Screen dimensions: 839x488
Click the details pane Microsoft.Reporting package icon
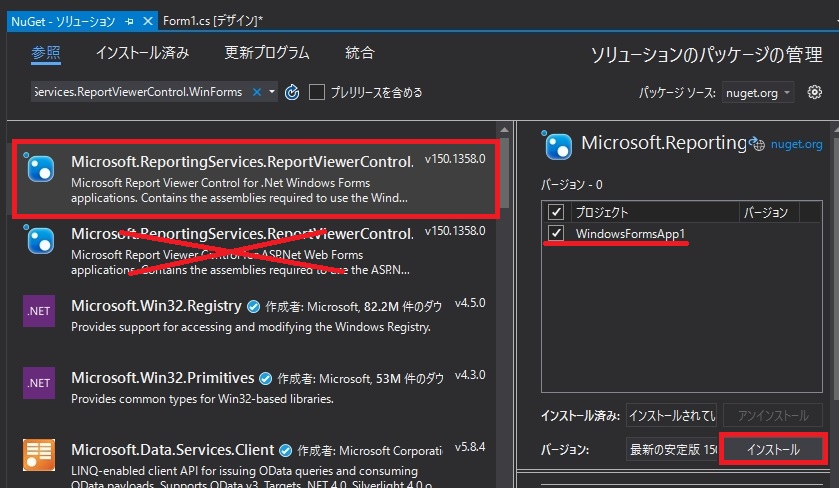coord(557,146)
